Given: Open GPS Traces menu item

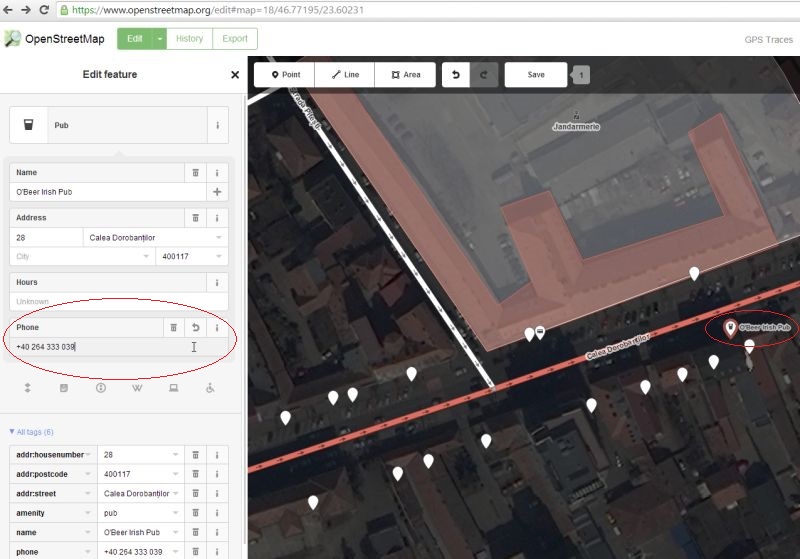Looking at the screenshot, I should (x=768, y=40).
